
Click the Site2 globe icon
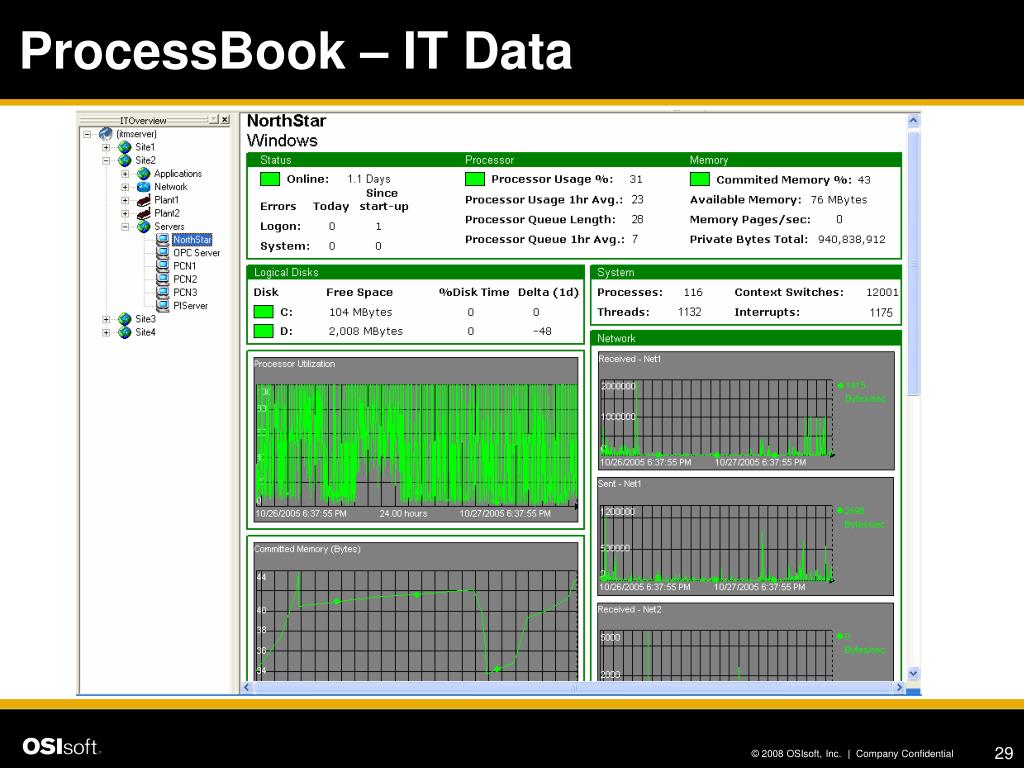pyautogui.click(x=125, y=160)
